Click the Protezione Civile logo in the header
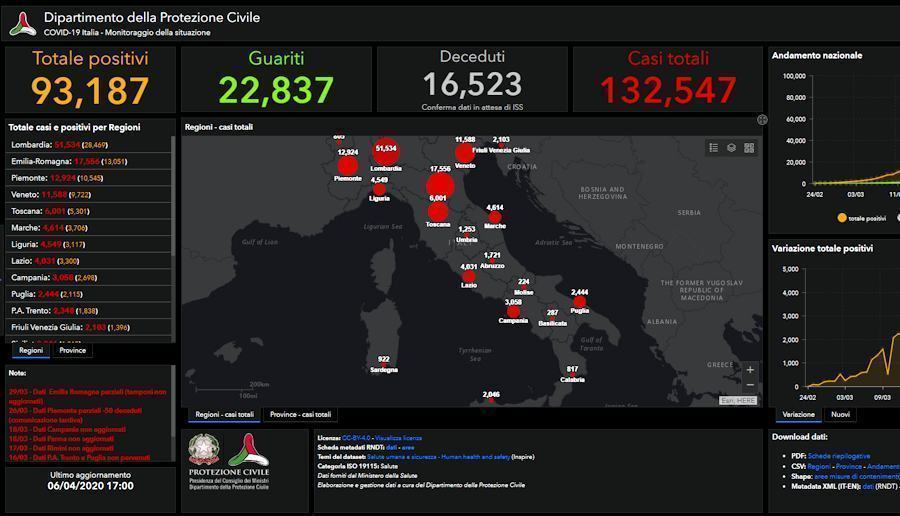The height and width of the screenshot is (516, 900). (x=22, y=24)
